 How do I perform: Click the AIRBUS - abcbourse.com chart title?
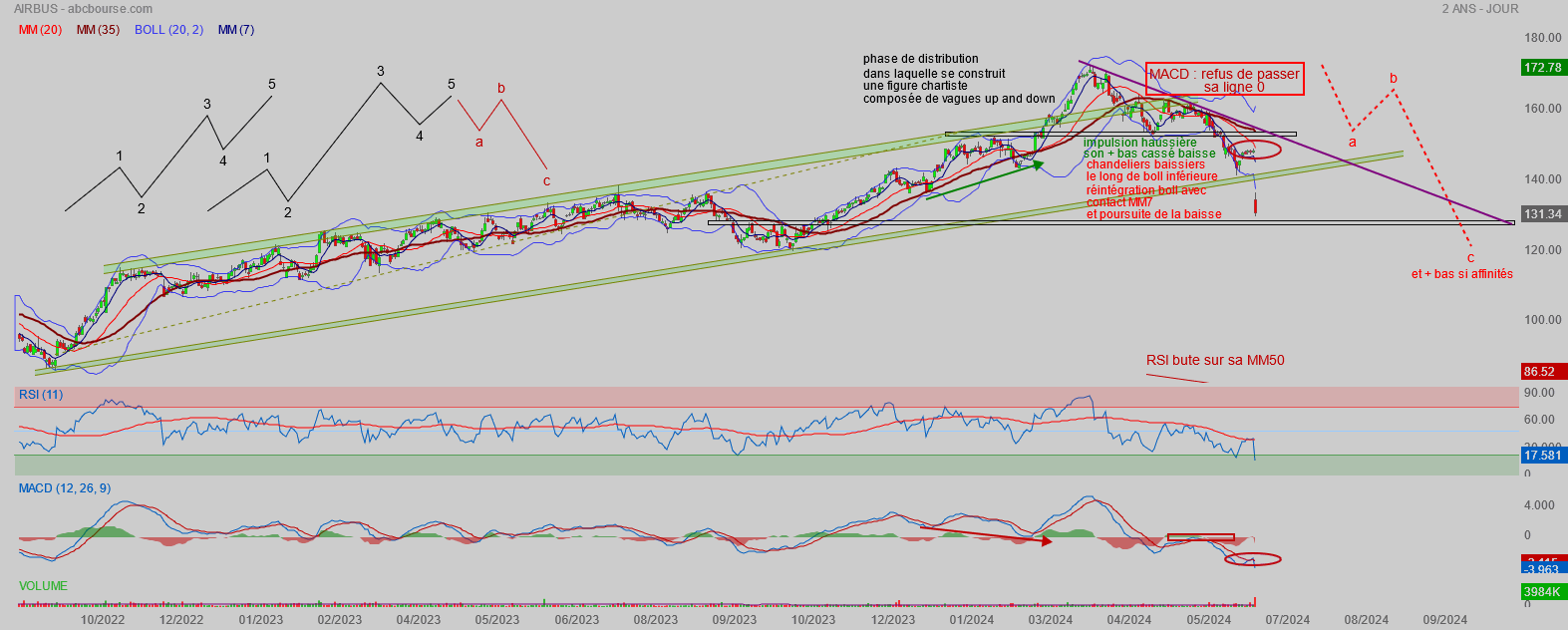click(x=83, y=9)
